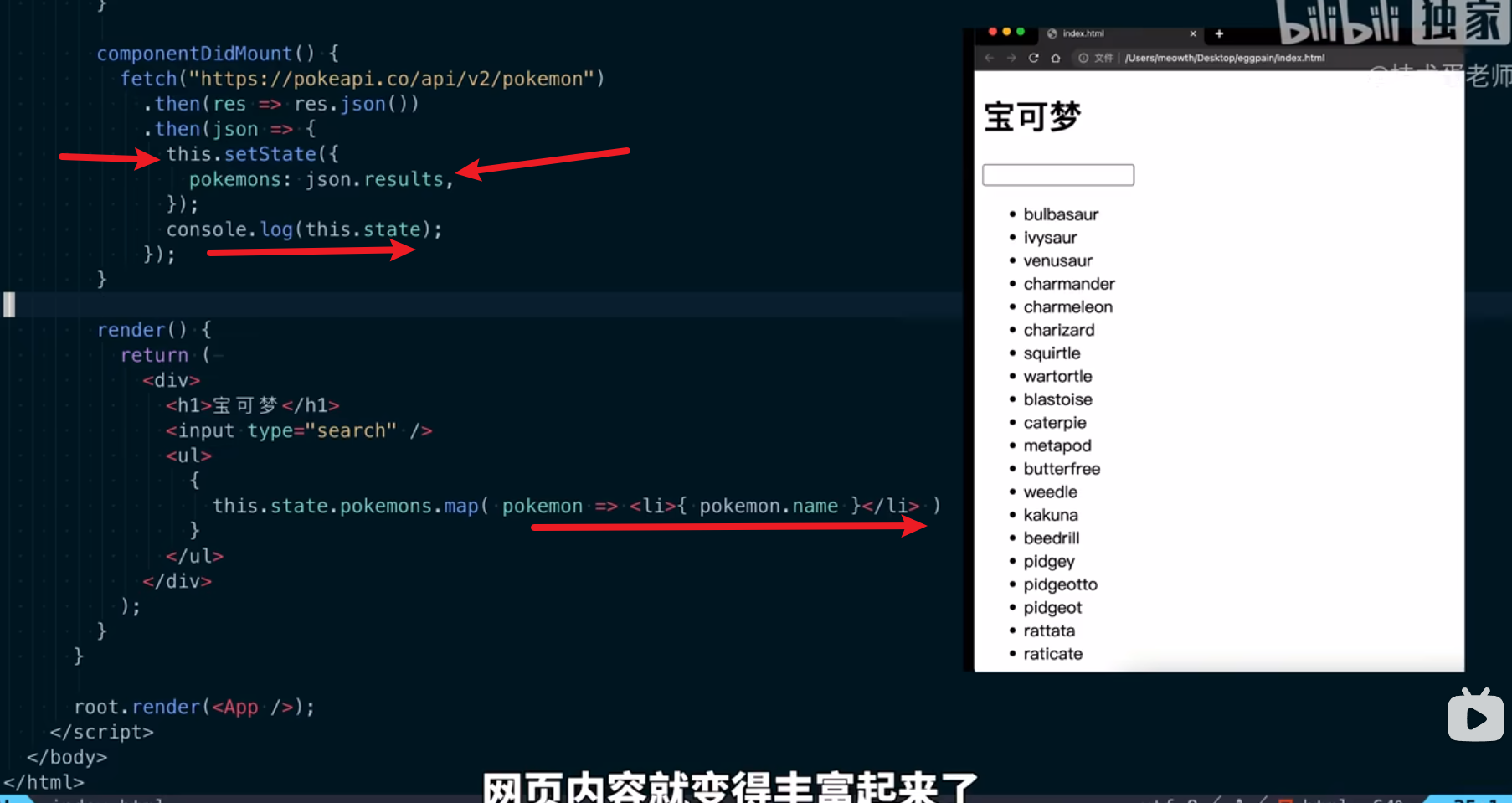Click root.render(<App />) line
The height and width of the screenshot is (803, 1512).
[194, 707]
